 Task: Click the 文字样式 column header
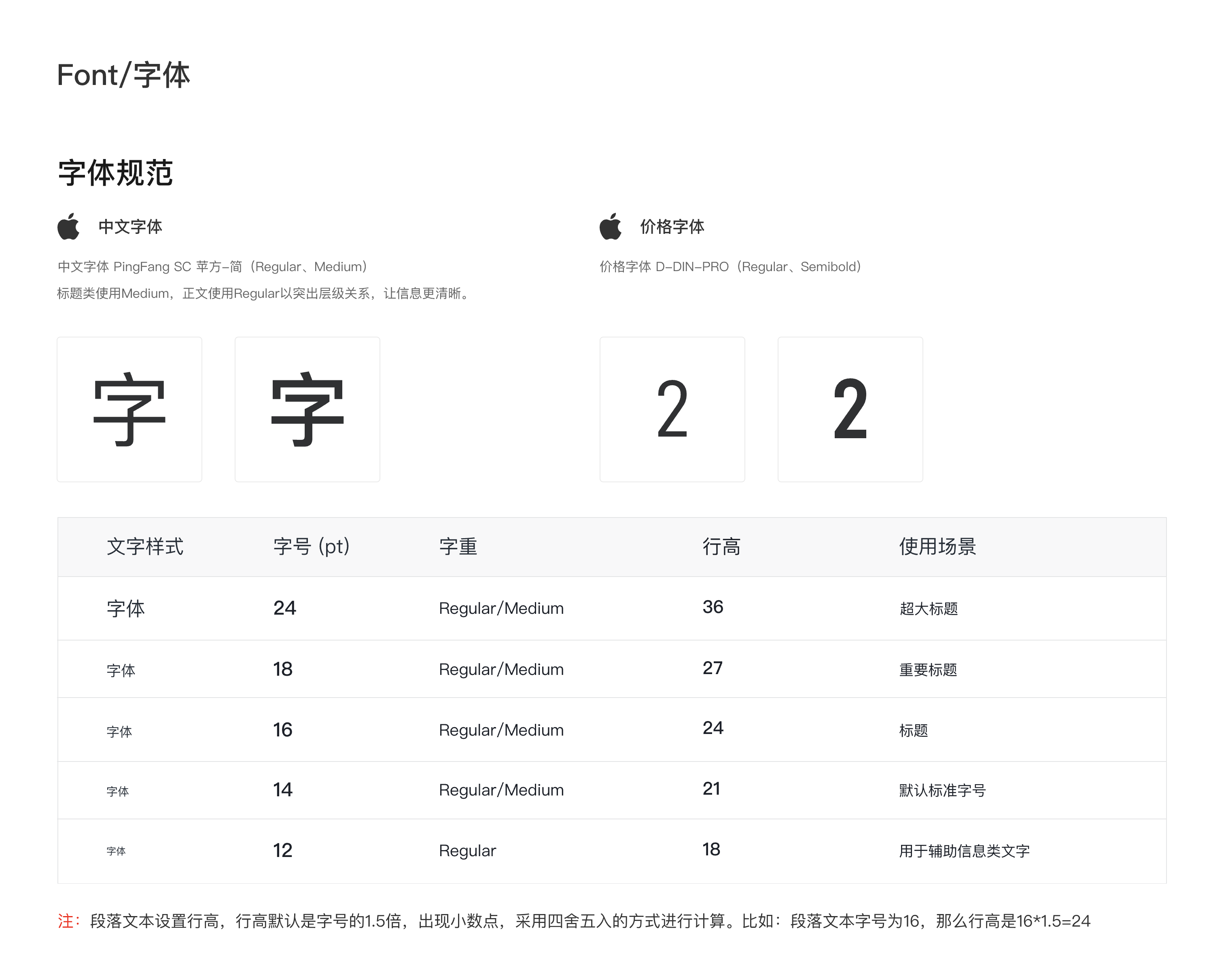pyautogui.click(x=145, y=547)
